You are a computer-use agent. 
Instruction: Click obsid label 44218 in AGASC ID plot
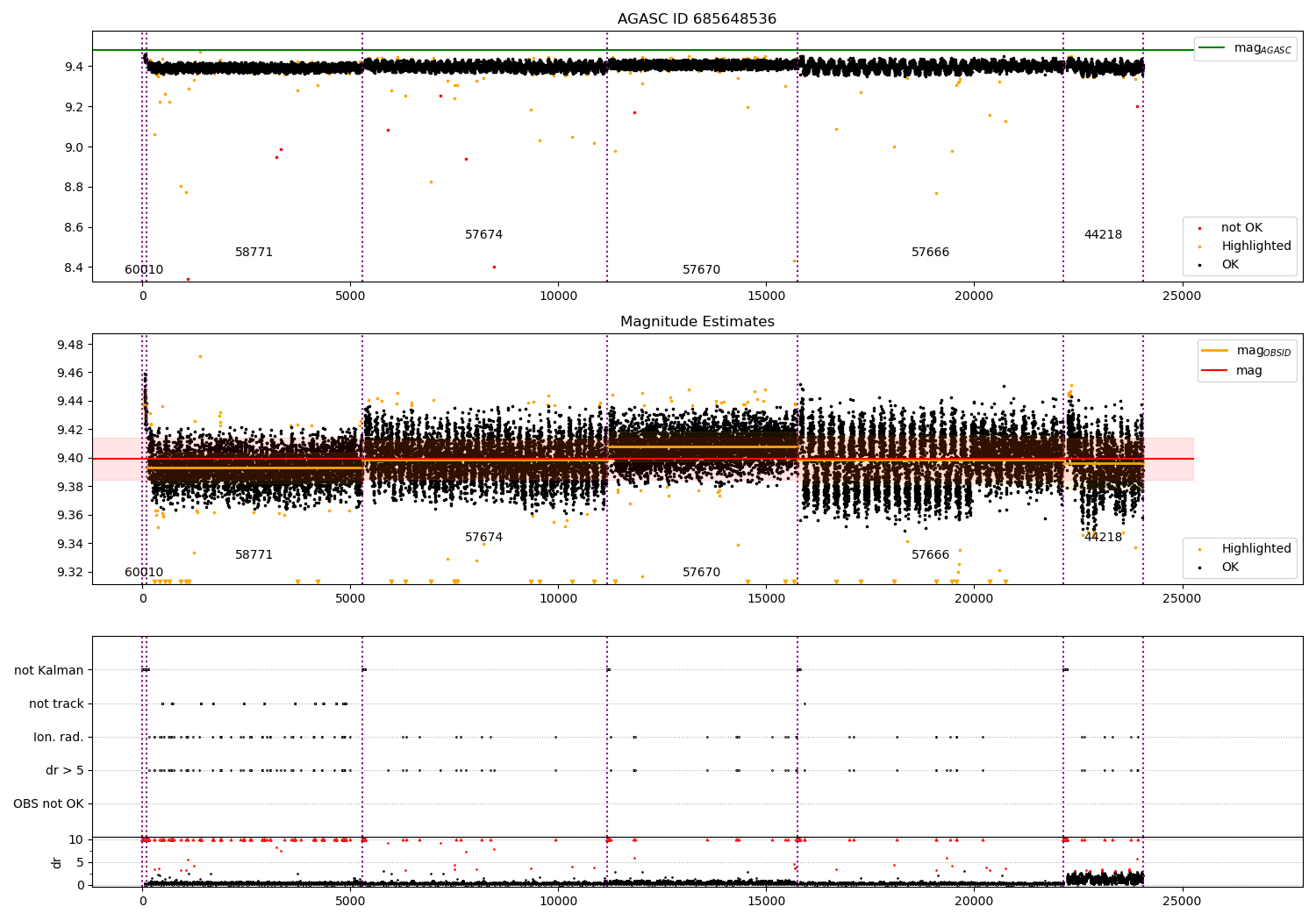(x=1103, y=235)
